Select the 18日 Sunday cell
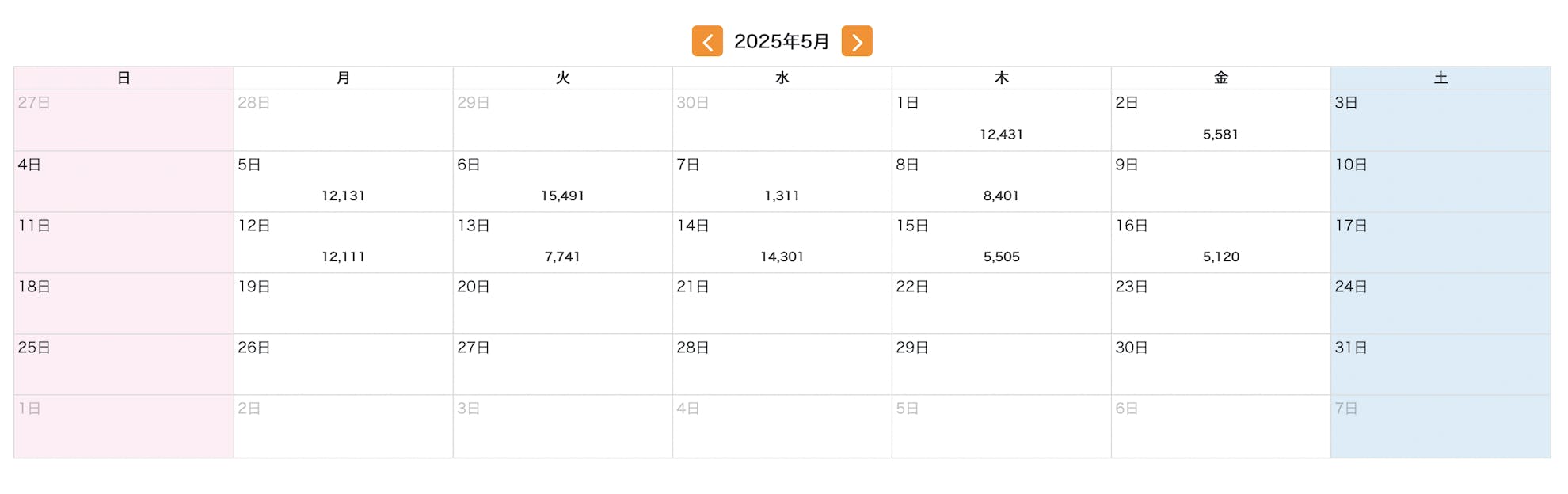1568x494 pixels. (x=124, y=303)
